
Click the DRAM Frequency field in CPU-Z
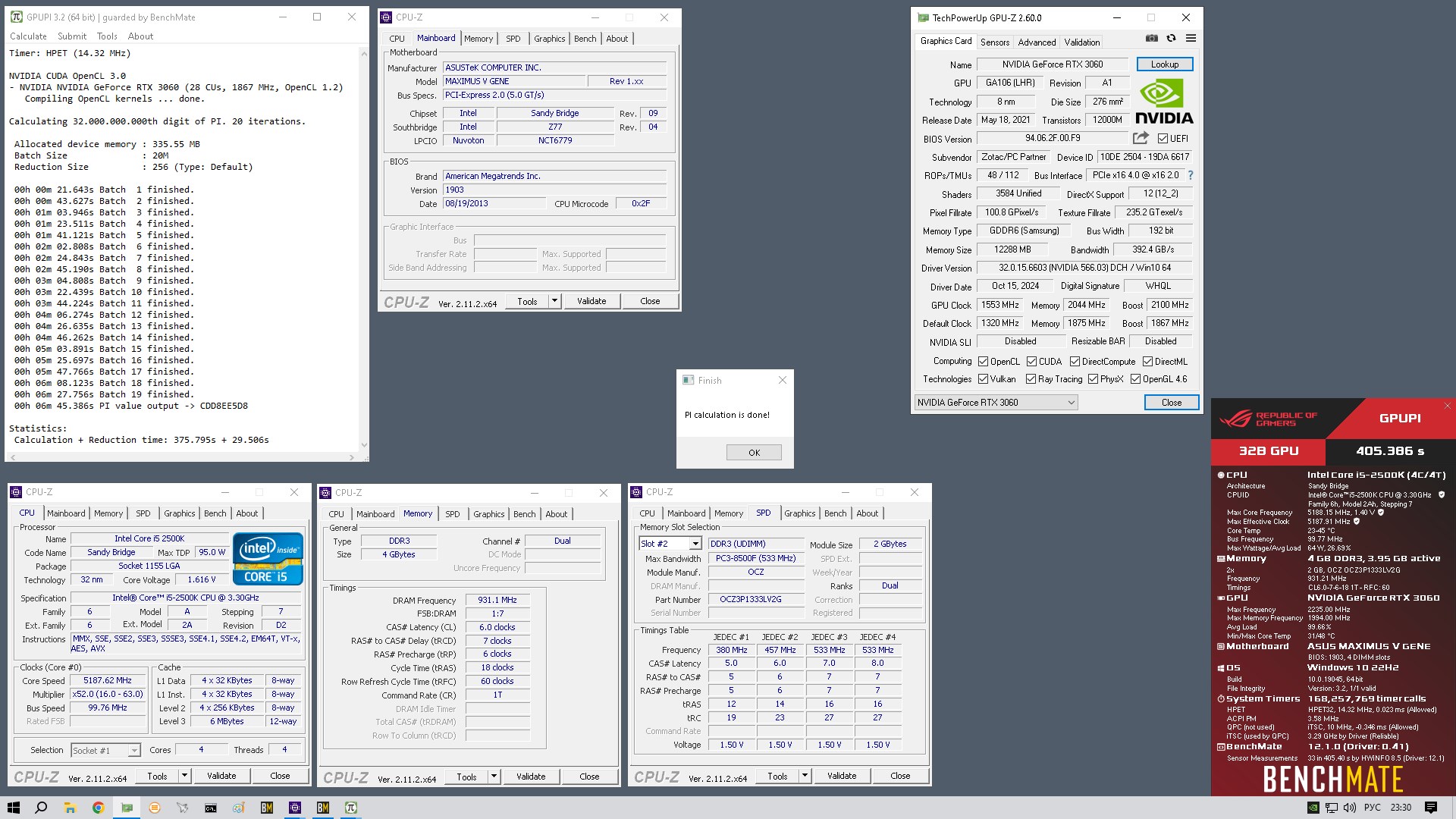[497, 600]
